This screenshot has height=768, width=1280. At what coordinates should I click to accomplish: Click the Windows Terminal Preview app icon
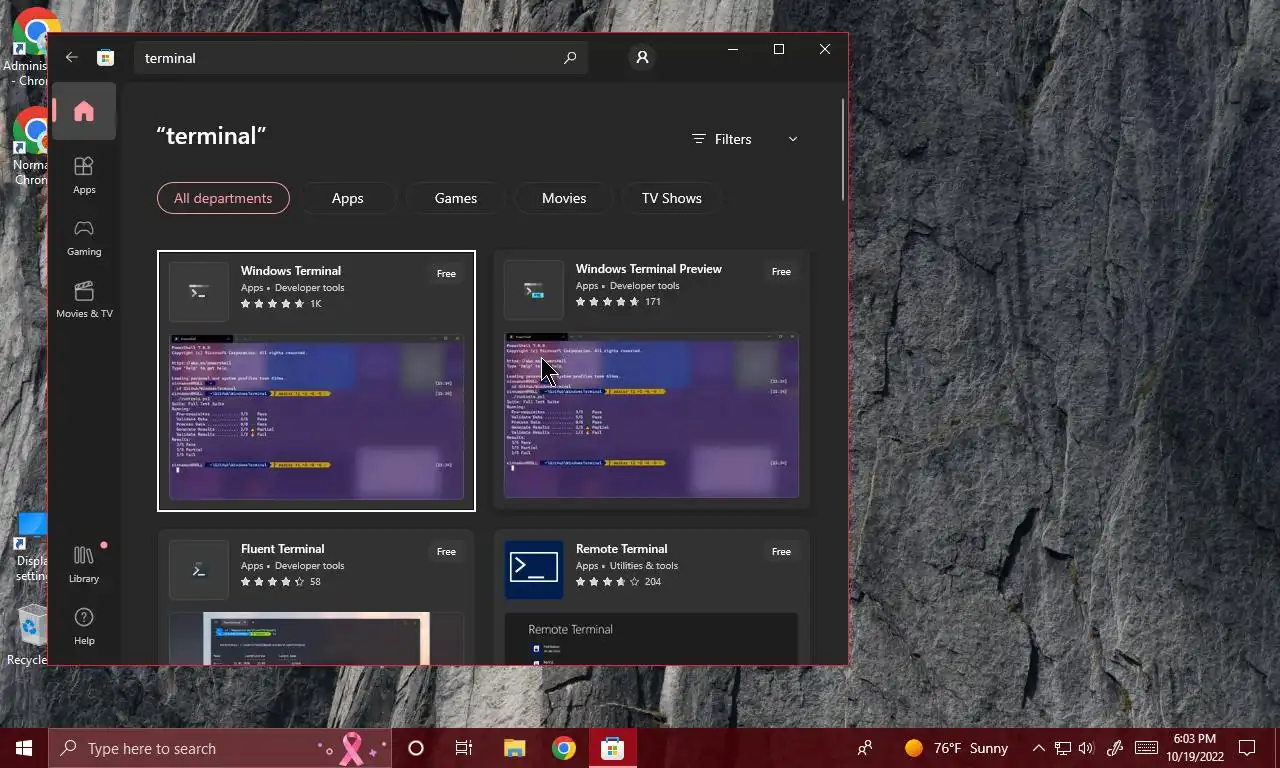tap(534, 290)
